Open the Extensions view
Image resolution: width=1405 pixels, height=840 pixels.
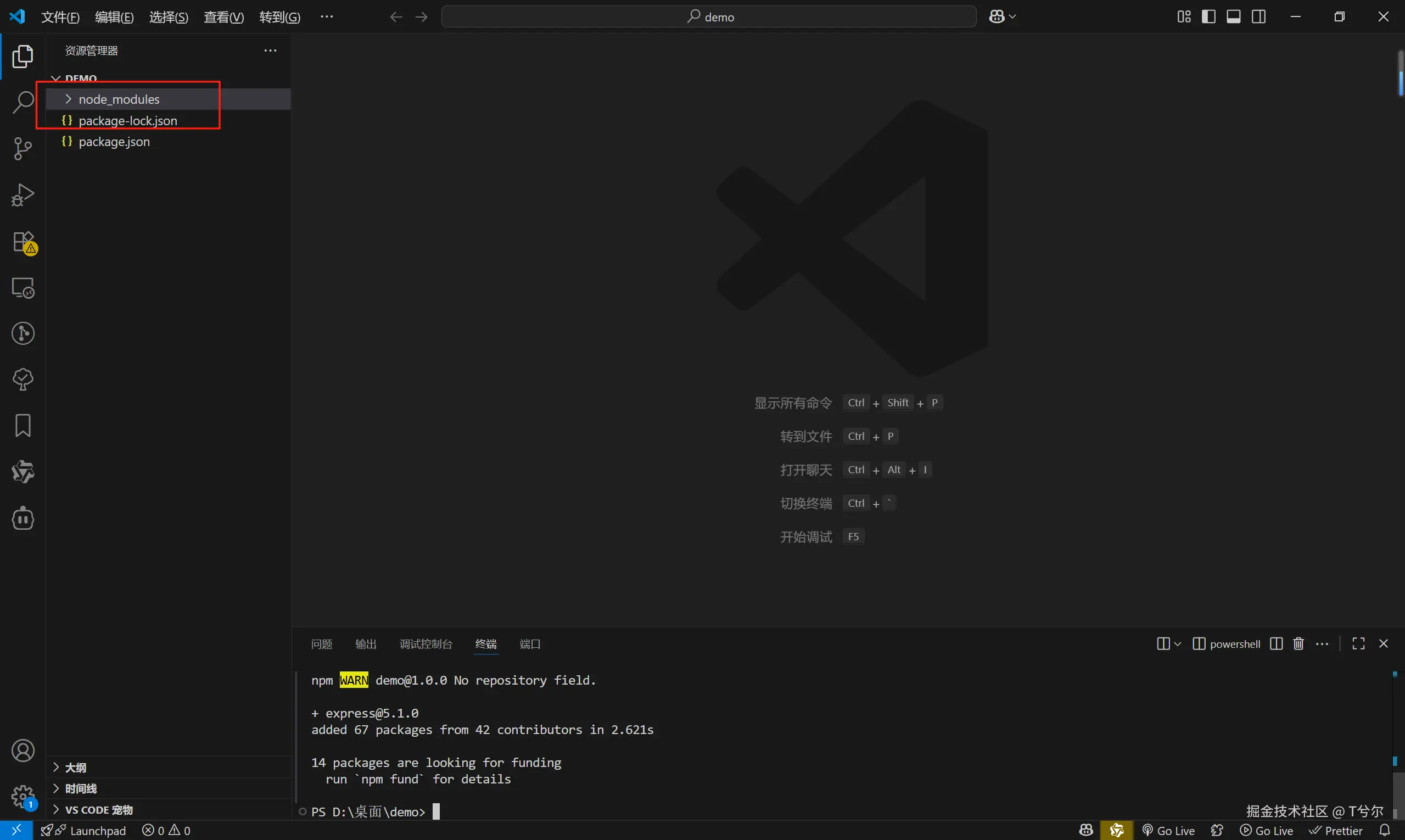pos(24,242)
